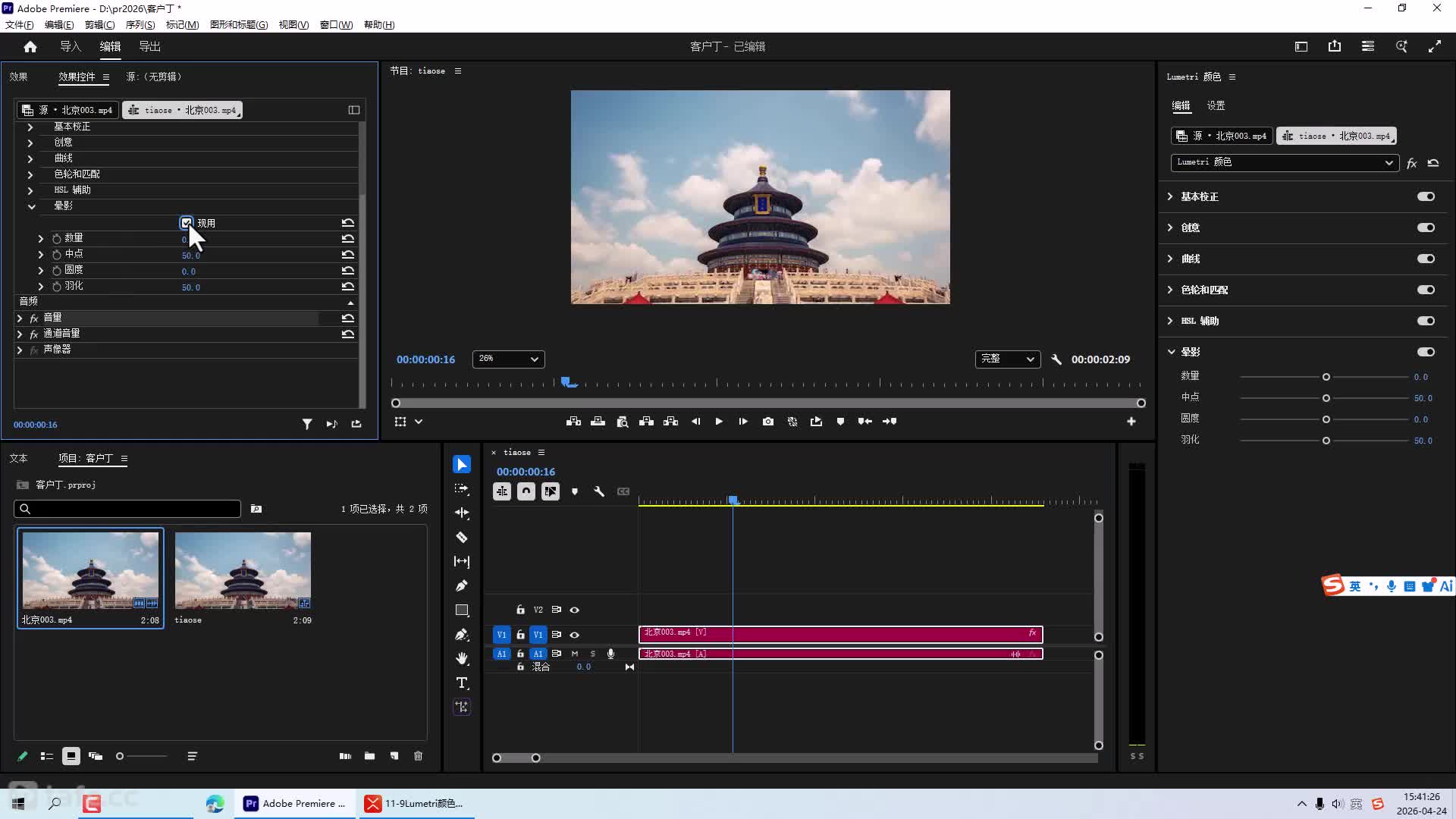Toggle 基本校正 switch in Lumetri panel
This screenshot has height=819, width=1456.
pos(1426,196)
